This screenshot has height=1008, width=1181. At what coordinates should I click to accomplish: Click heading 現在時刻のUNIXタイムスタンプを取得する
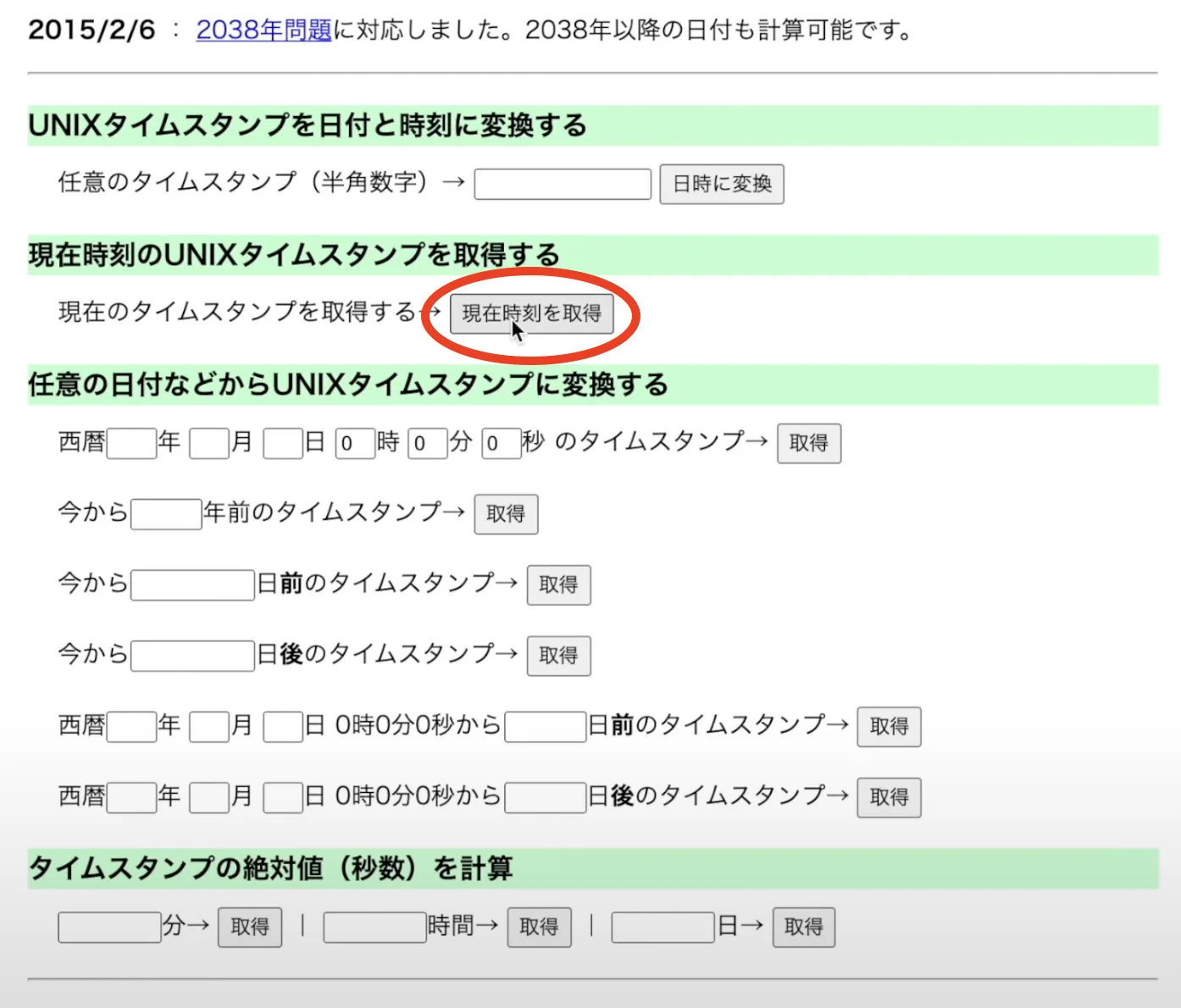pos(294,254)
